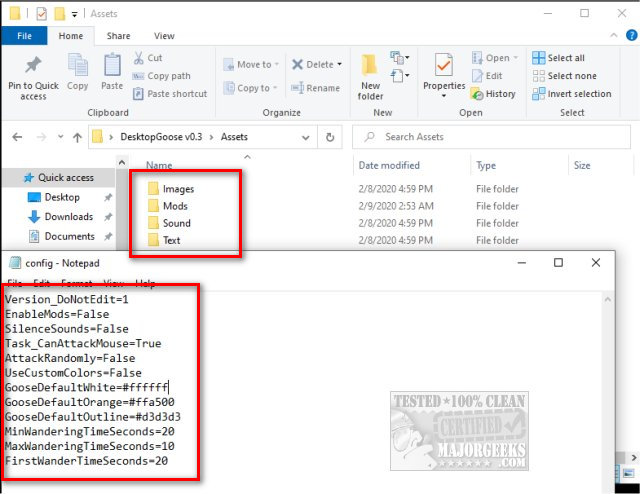Viewport: 640px width, 494px height.
Task: Sort by Size column header
Action: pos(582,165)
